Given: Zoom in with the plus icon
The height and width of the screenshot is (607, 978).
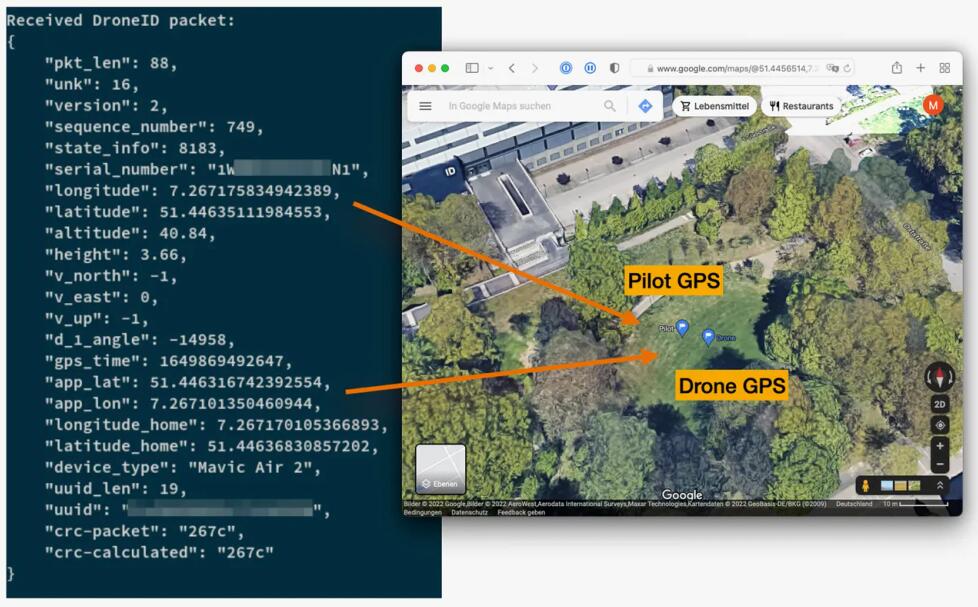Looking at the screenshot, I should 940,446.
